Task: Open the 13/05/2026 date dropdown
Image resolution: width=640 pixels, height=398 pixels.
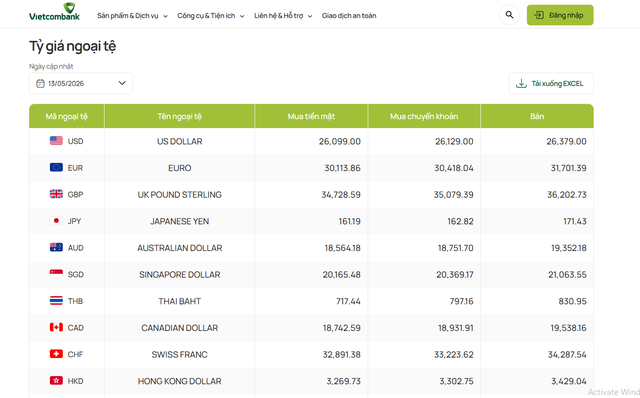Action: [x=80, y=83]
